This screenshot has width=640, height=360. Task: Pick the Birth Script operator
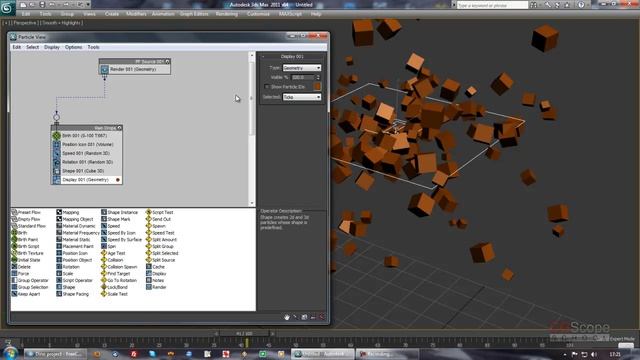25,246
